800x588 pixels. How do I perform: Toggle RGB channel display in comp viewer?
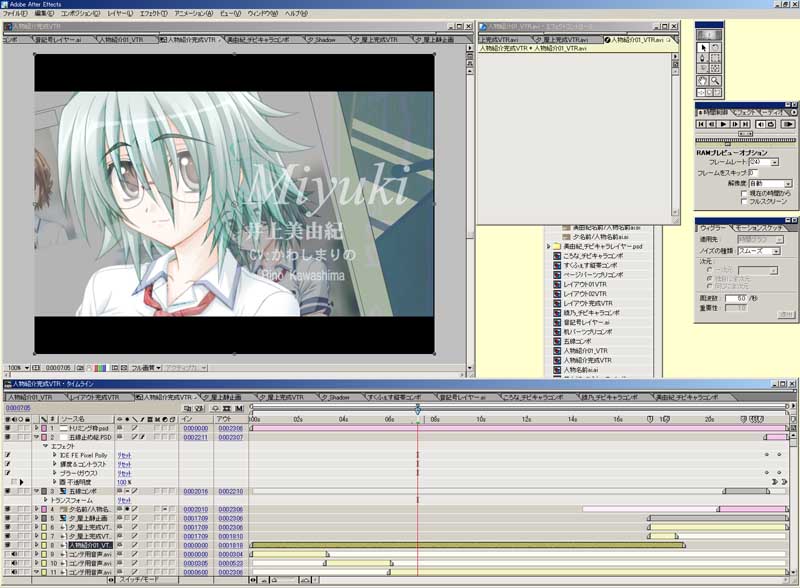[101, 368]
